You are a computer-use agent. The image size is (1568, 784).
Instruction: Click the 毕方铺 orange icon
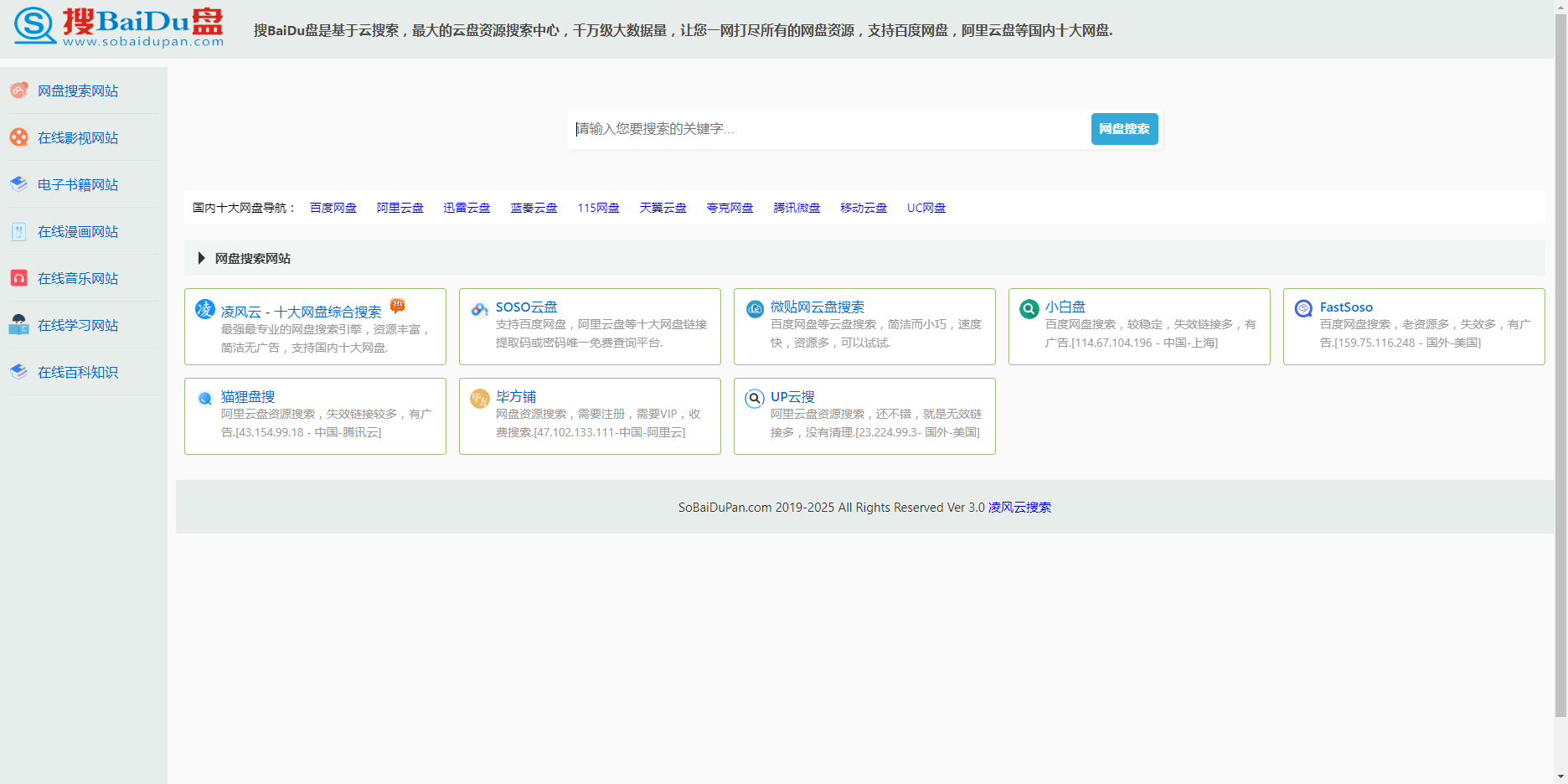point(480,399)
